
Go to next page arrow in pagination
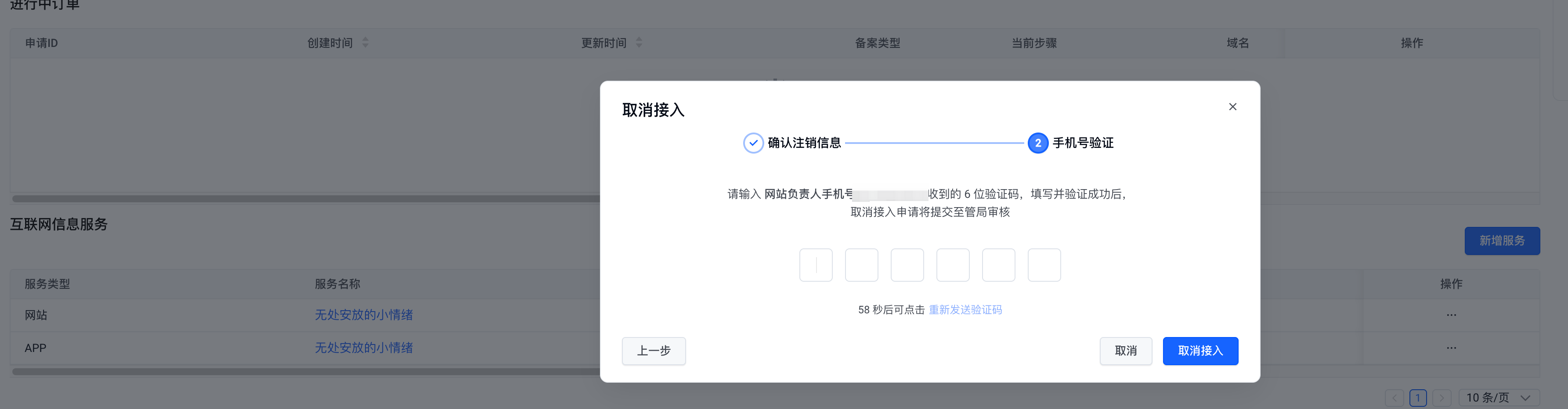click(x=1442, y=398)
